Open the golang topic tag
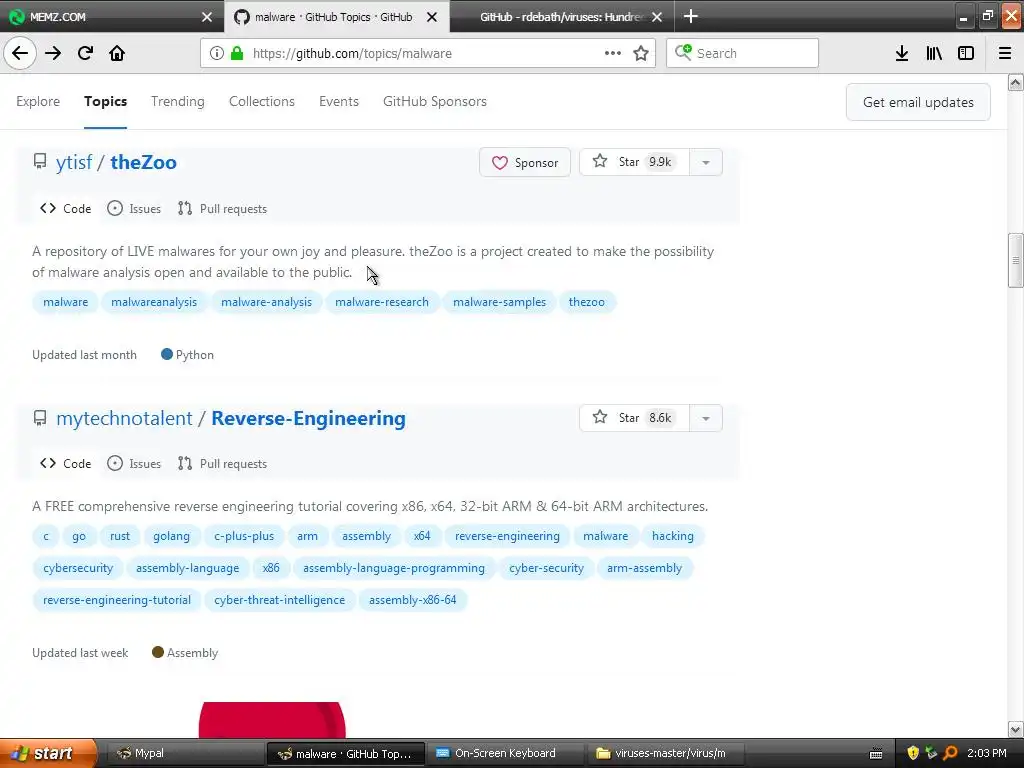Screen dimensions: 1024x768 171,536
